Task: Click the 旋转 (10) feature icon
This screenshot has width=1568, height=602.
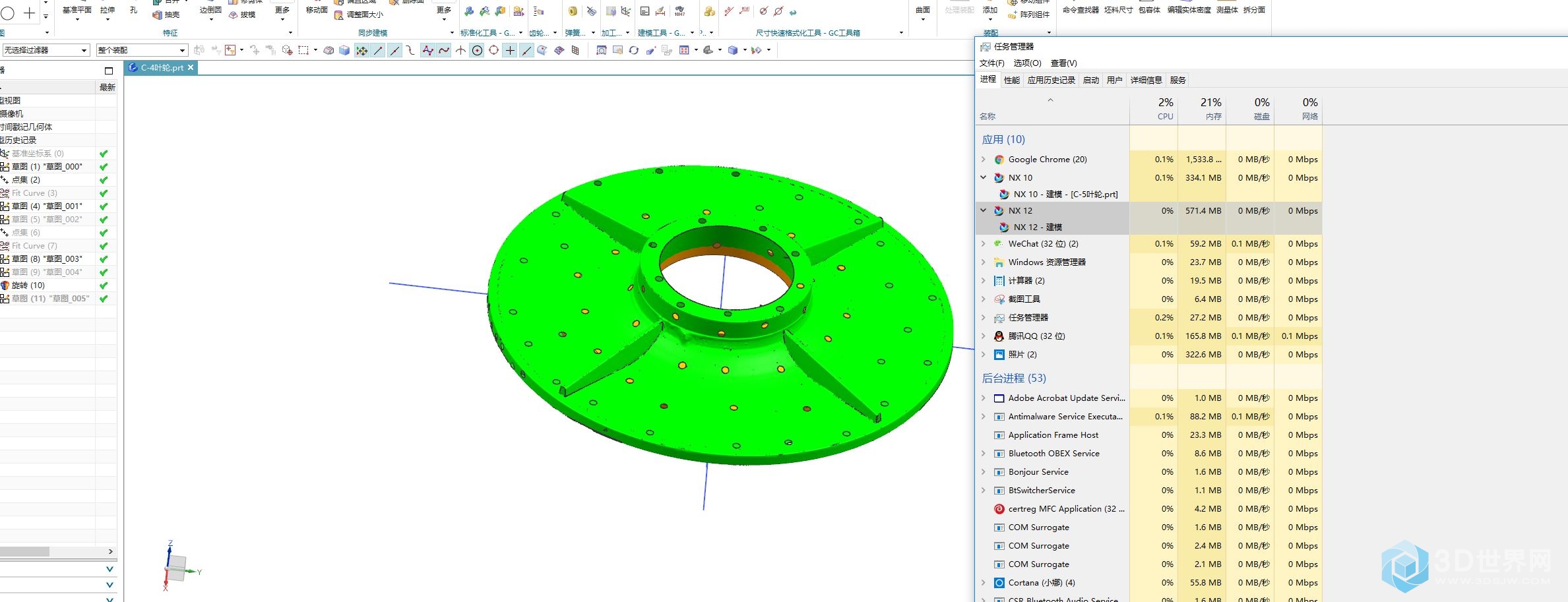Action: click(5, 286)
